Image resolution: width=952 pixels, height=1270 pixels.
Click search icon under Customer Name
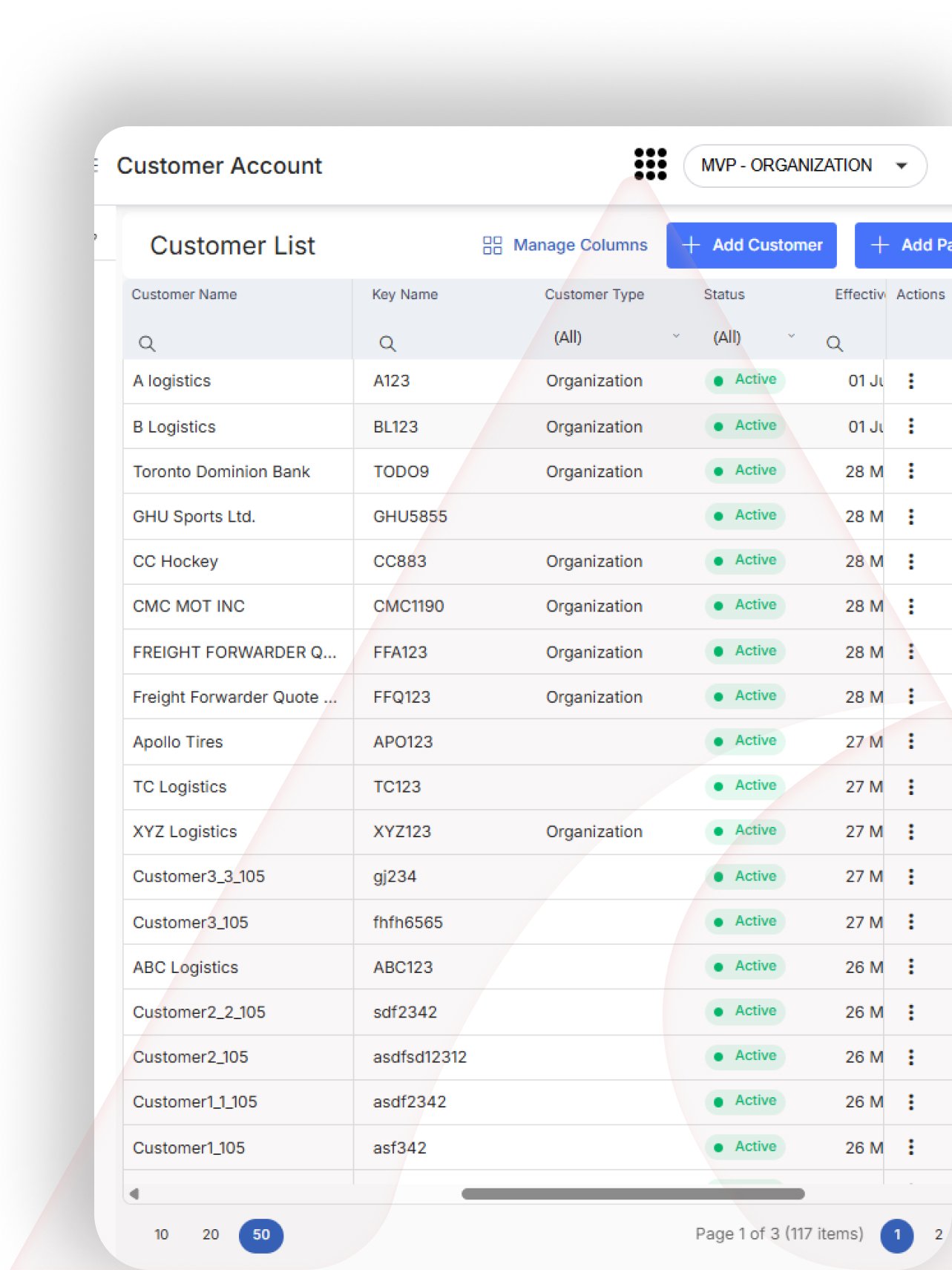point(147,344)
